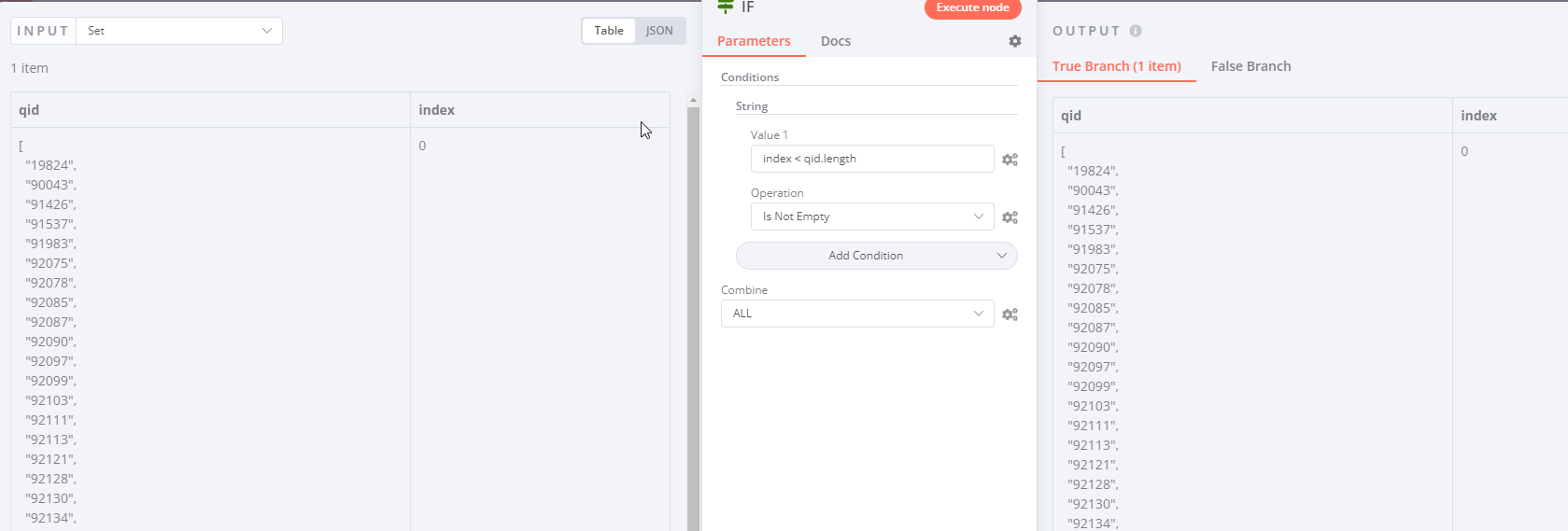
Task: Select the Parameters tab
Action: point(754,41)
